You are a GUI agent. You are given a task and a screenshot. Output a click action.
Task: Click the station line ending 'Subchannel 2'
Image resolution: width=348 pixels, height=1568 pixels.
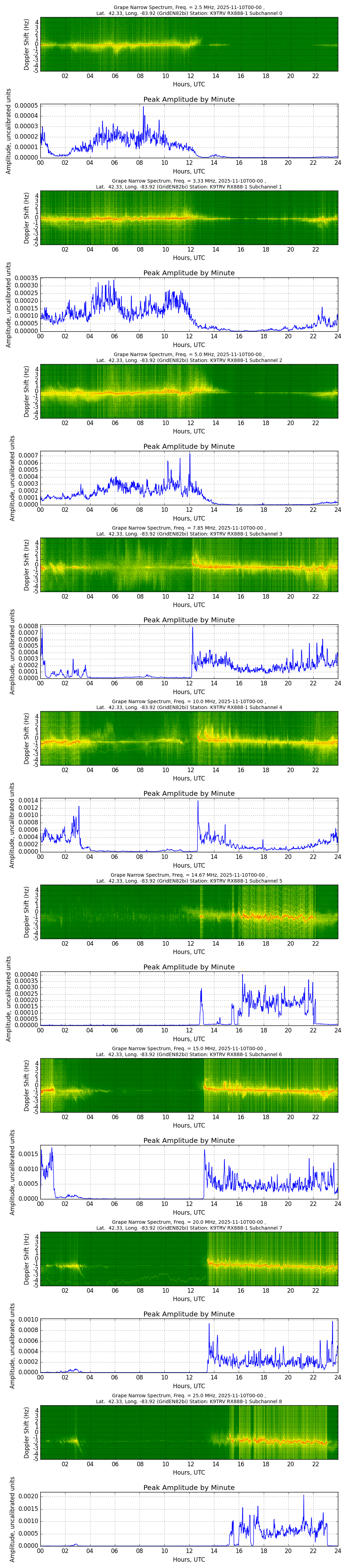pyautogui.click(x=189, y=360)
